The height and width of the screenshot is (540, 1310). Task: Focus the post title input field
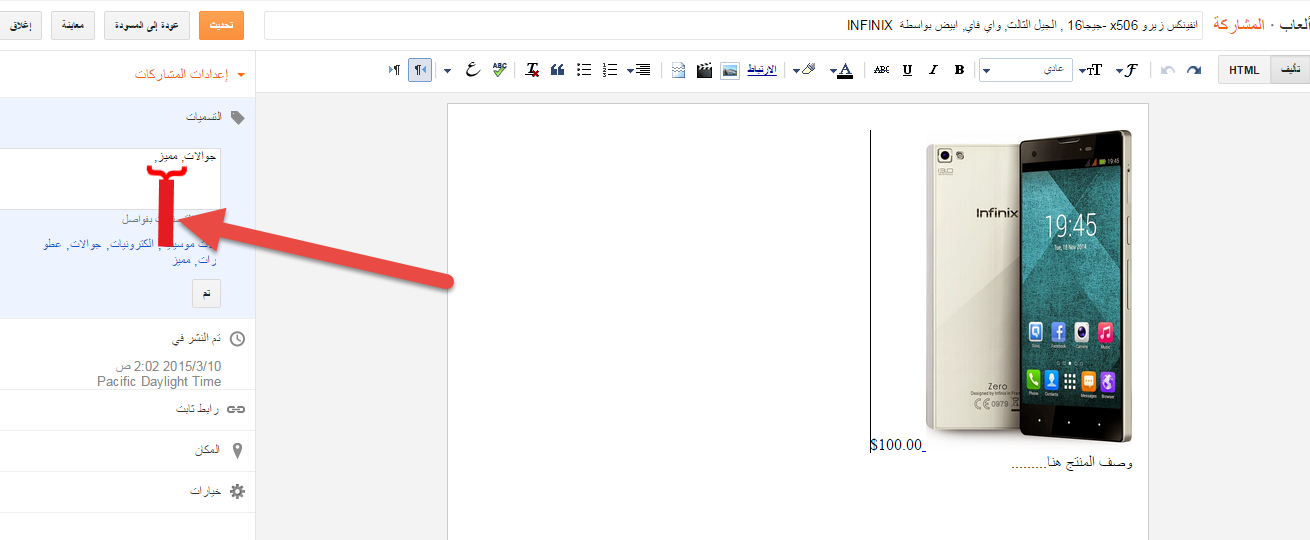coord(733,25)
